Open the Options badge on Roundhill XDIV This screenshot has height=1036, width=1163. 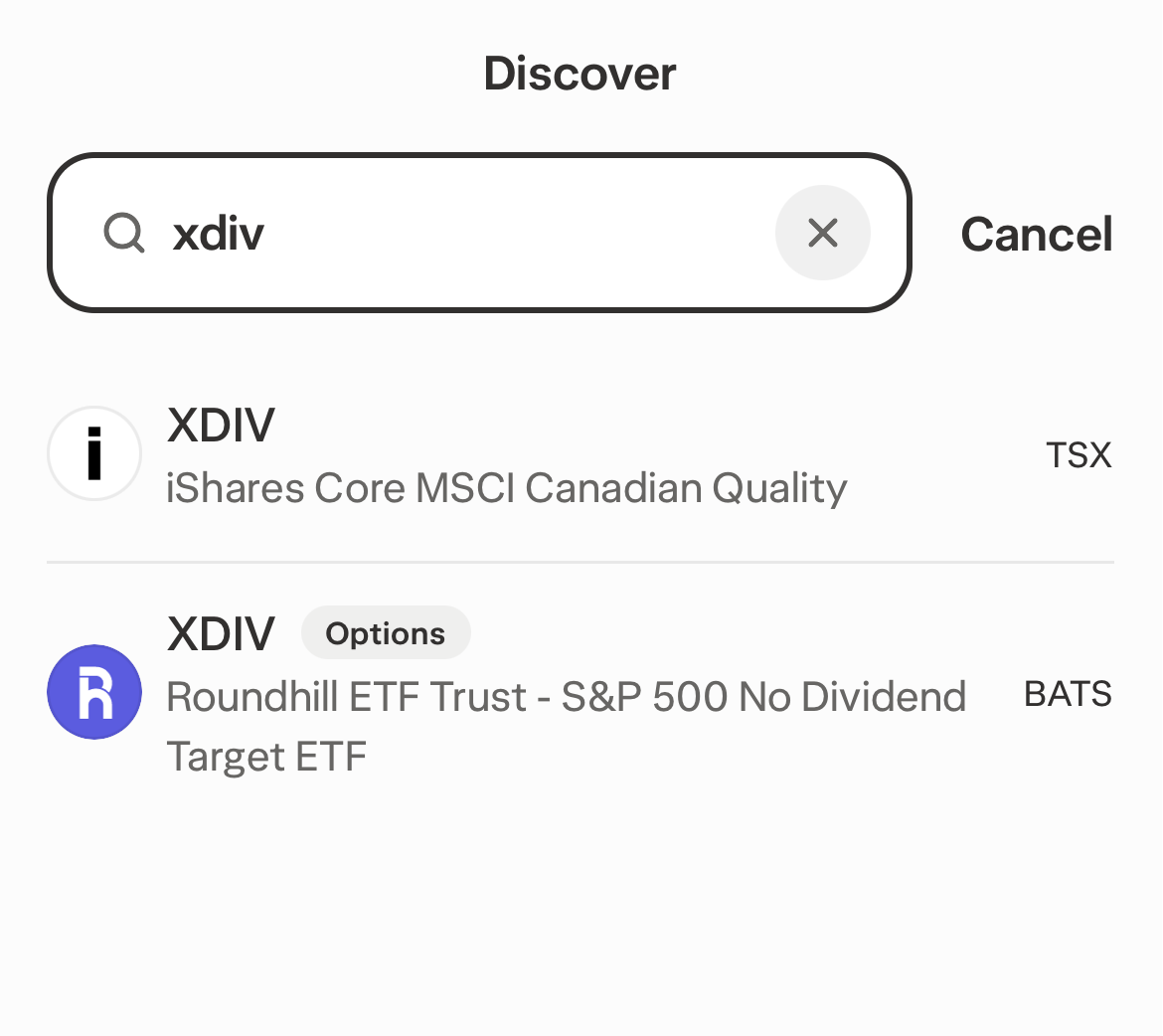tap(385, 633)
